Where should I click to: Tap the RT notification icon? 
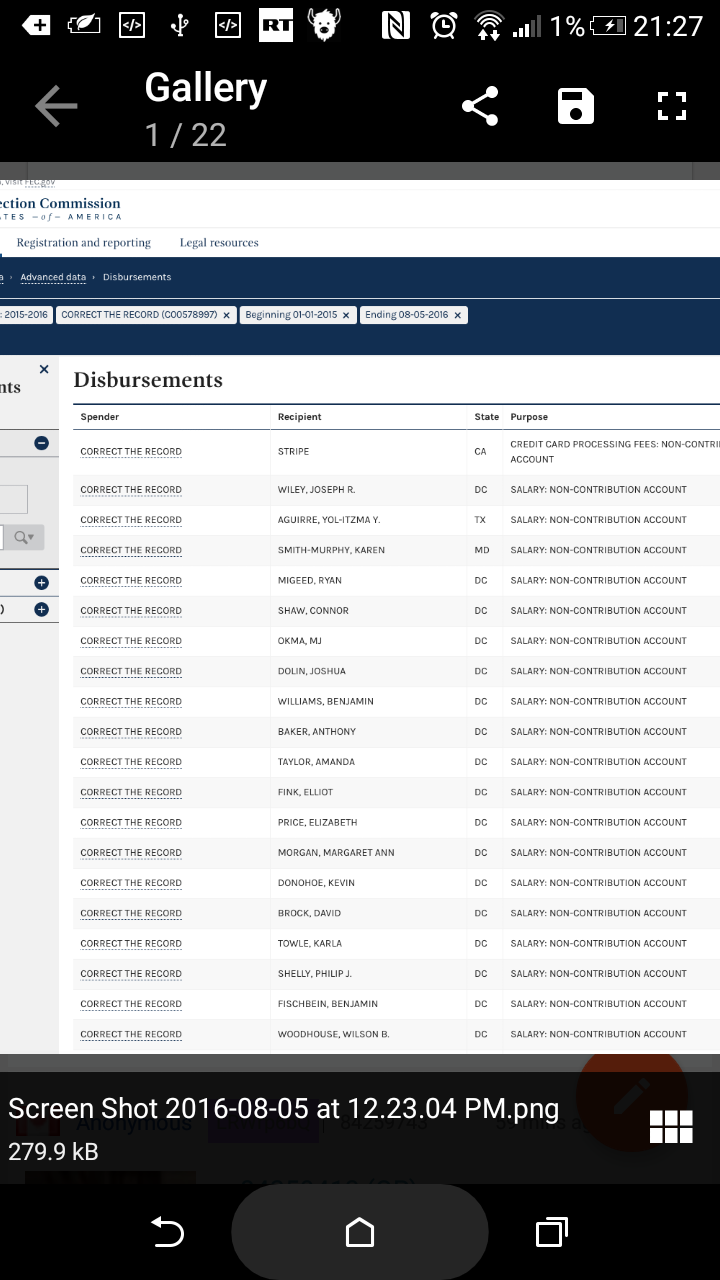coord(276,26)
